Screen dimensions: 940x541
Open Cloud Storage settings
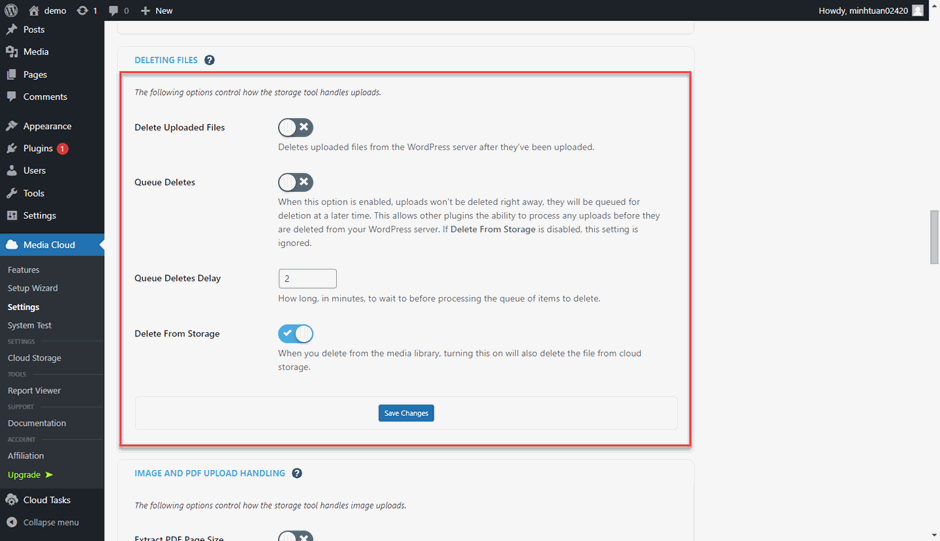point(34,357)
